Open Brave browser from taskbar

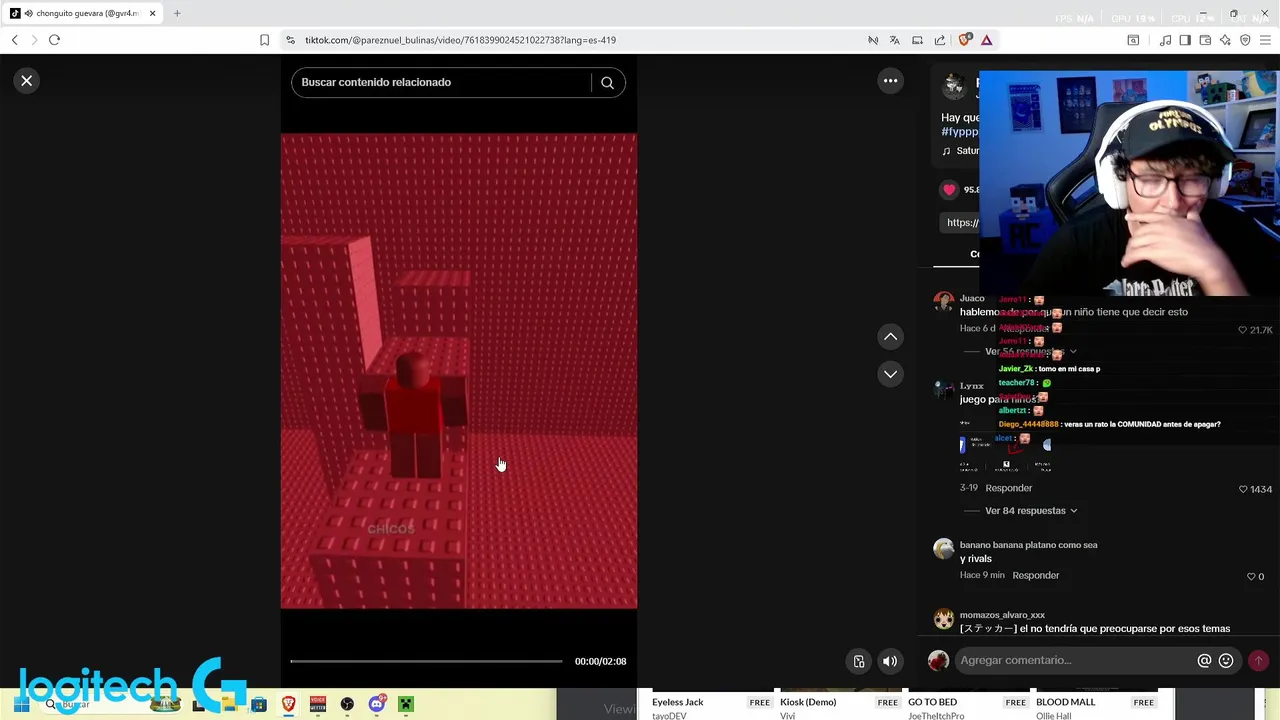pyautogui.click(x=288, y=705)
